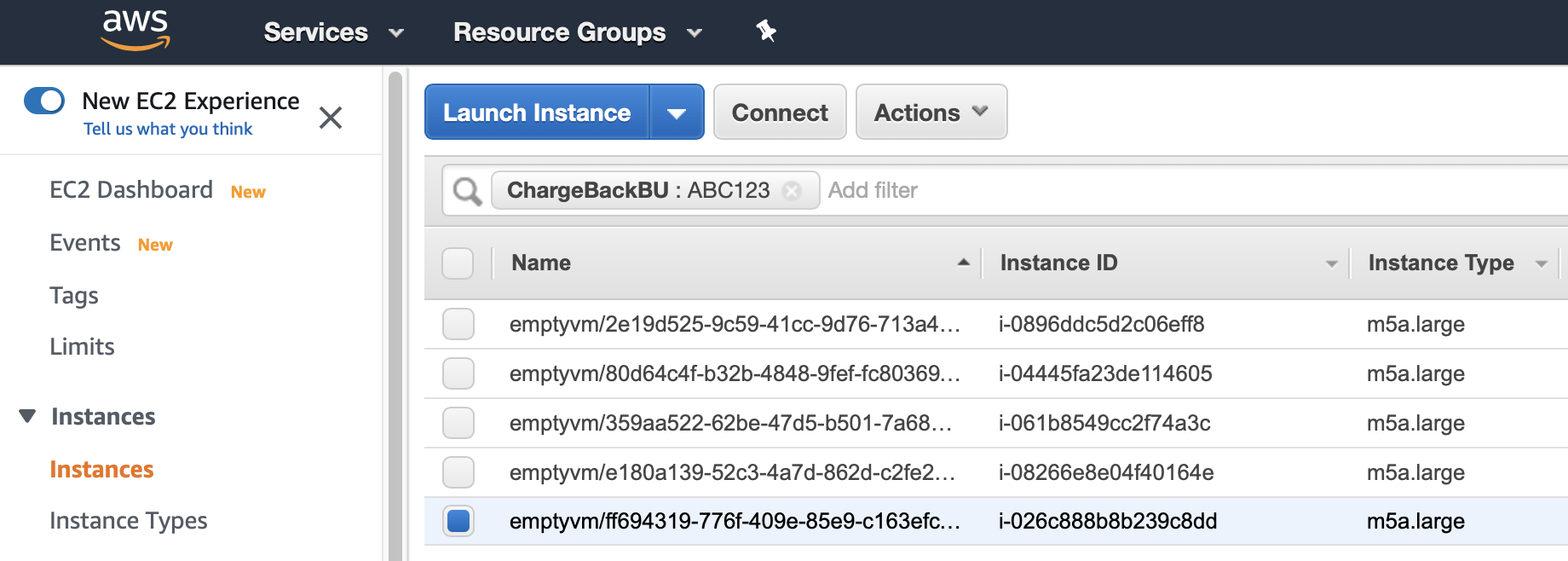Click the AWS logo home icon
1568x561 pixels.
pos(135,31)
